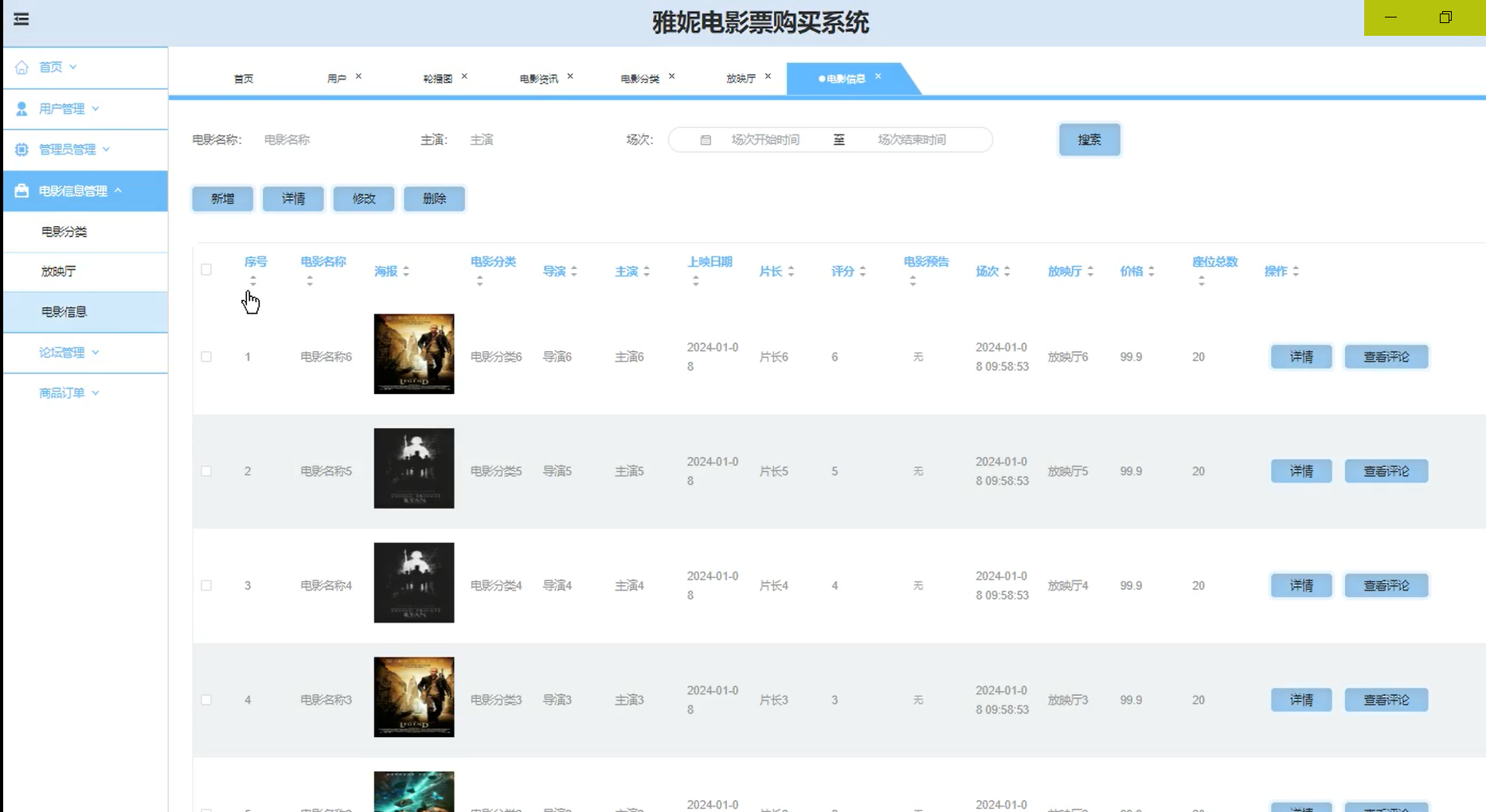Click the chip icon beside 管理员管理
Viewport: 1486px width, 812px height.
tap(22, 150)
